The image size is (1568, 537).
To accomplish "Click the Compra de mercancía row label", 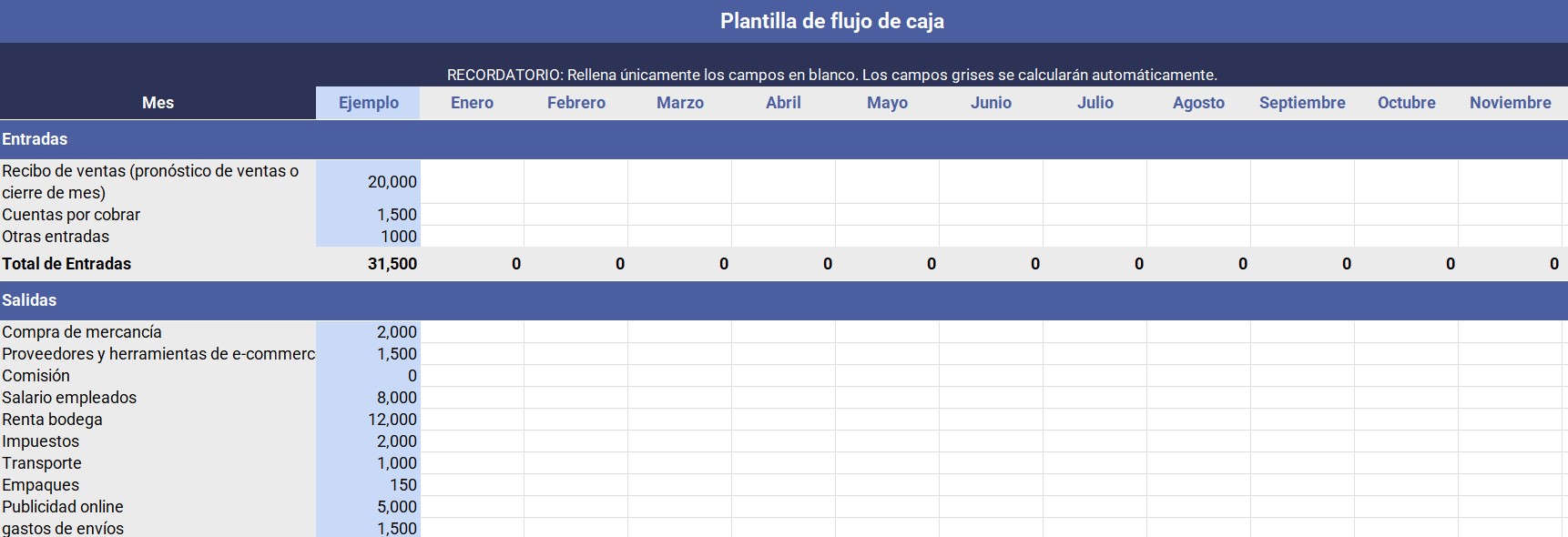I will [82, 332].
